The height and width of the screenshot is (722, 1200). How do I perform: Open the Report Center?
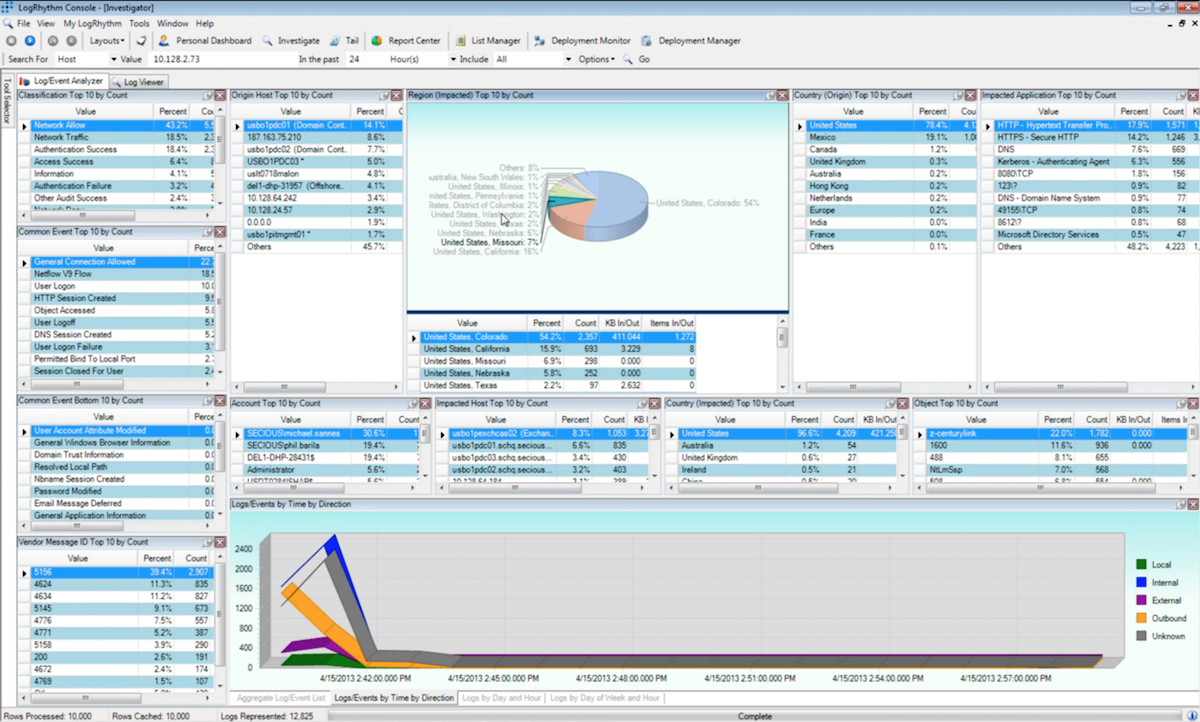coord(406,41)
